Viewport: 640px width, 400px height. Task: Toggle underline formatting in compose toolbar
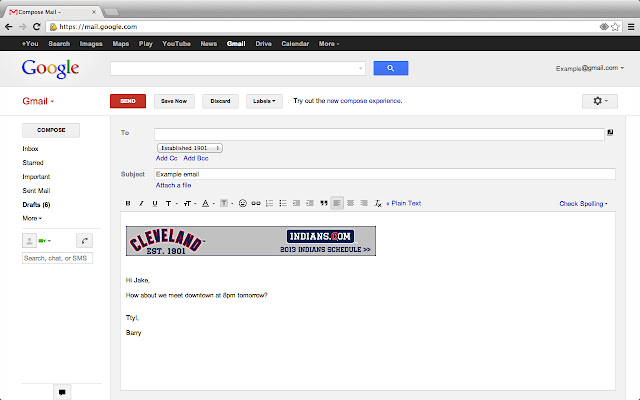click(x=155, y=203)
